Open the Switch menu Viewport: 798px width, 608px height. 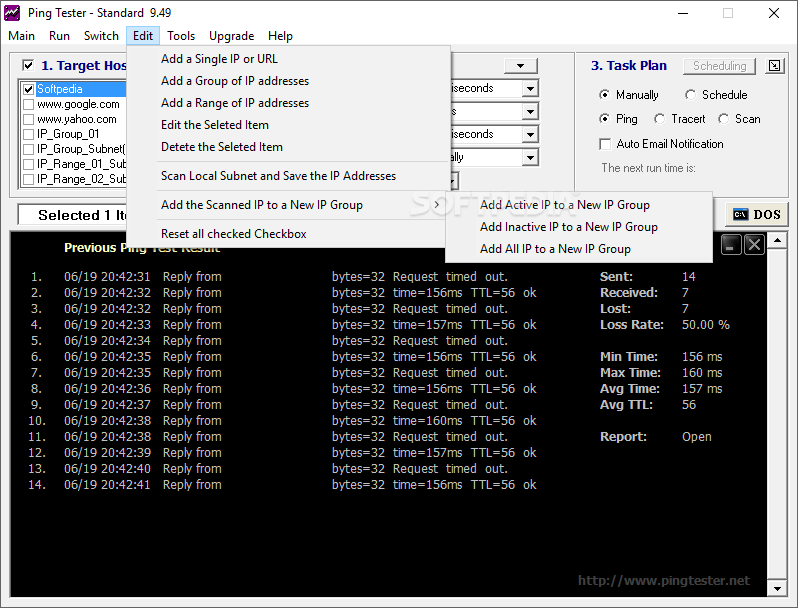click(x=101, y=36)
